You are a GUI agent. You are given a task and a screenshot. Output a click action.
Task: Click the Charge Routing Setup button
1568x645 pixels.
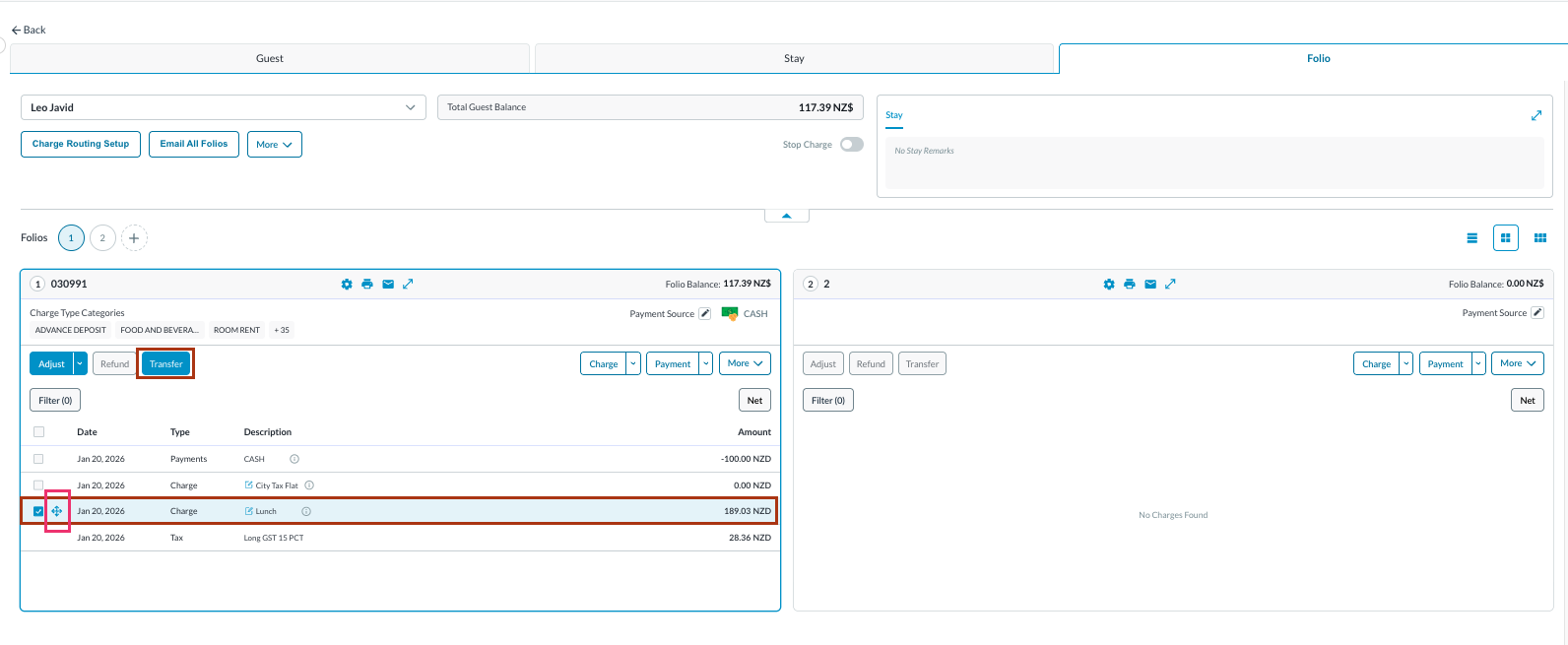tap(81, 144)
